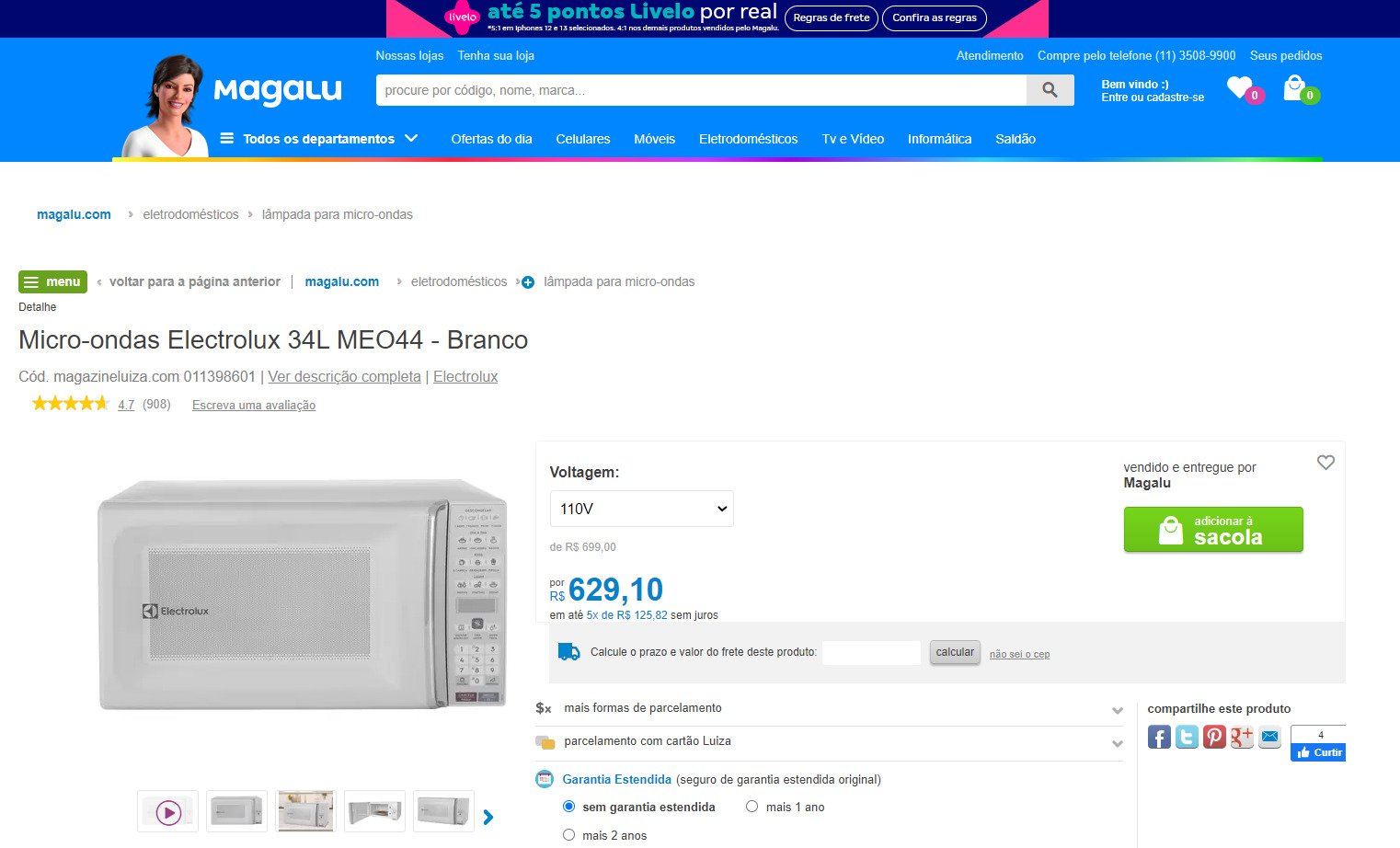Select open-door microwave thumbnail
The height and width of the screenshot is (848, 1400).
(x=374, y=811)
